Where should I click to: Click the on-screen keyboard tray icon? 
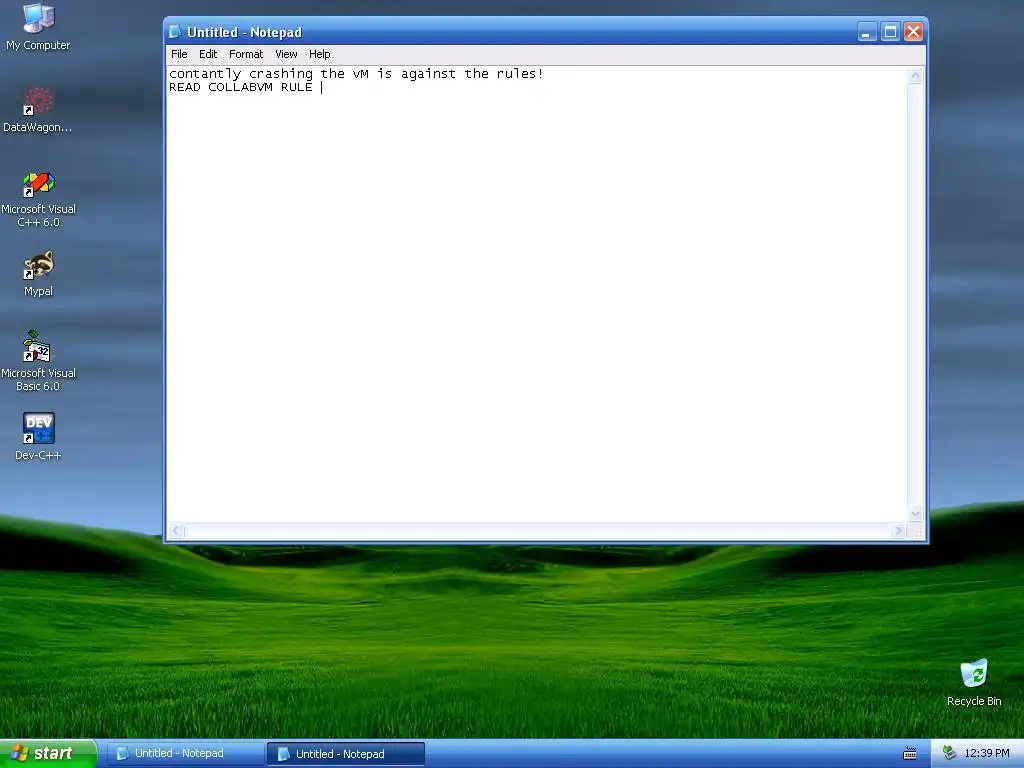click(910, 754)
